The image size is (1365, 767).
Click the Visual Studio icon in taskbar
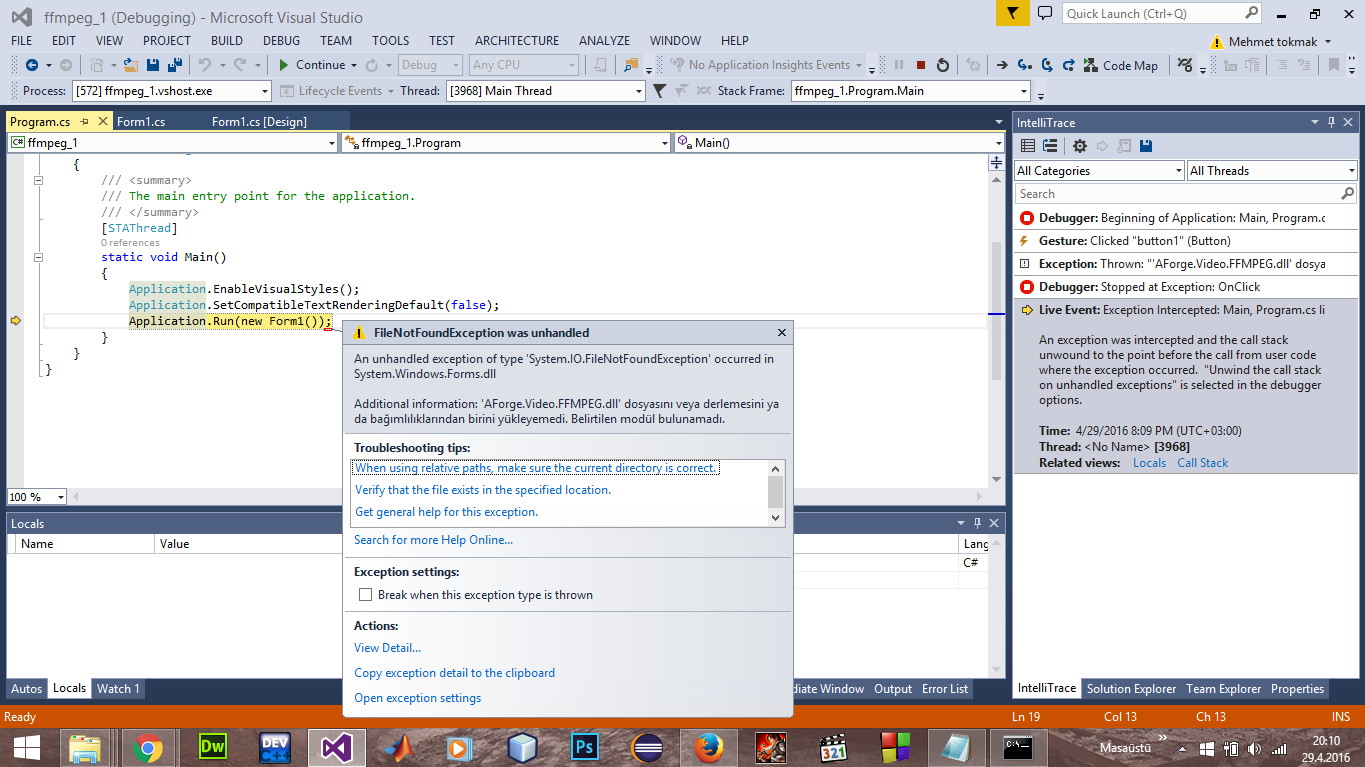coord(337,748)
